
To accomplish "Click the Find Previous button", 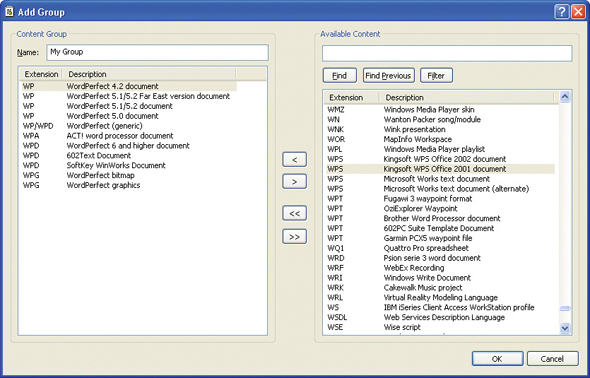I will (x=388, y=76).
